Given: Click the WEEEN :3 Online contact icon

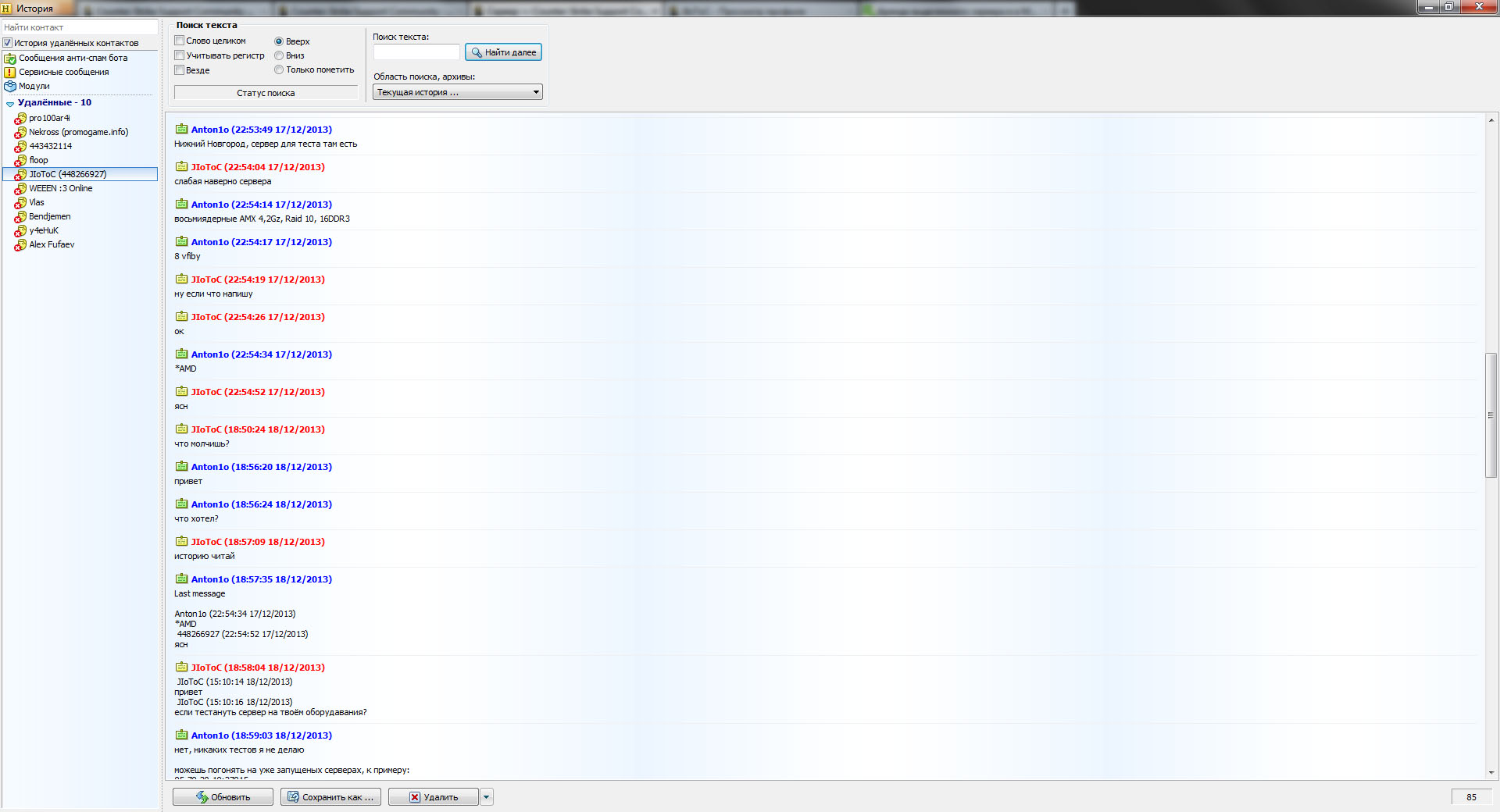Looking at the screenshot, I should (x=20, y=189).
